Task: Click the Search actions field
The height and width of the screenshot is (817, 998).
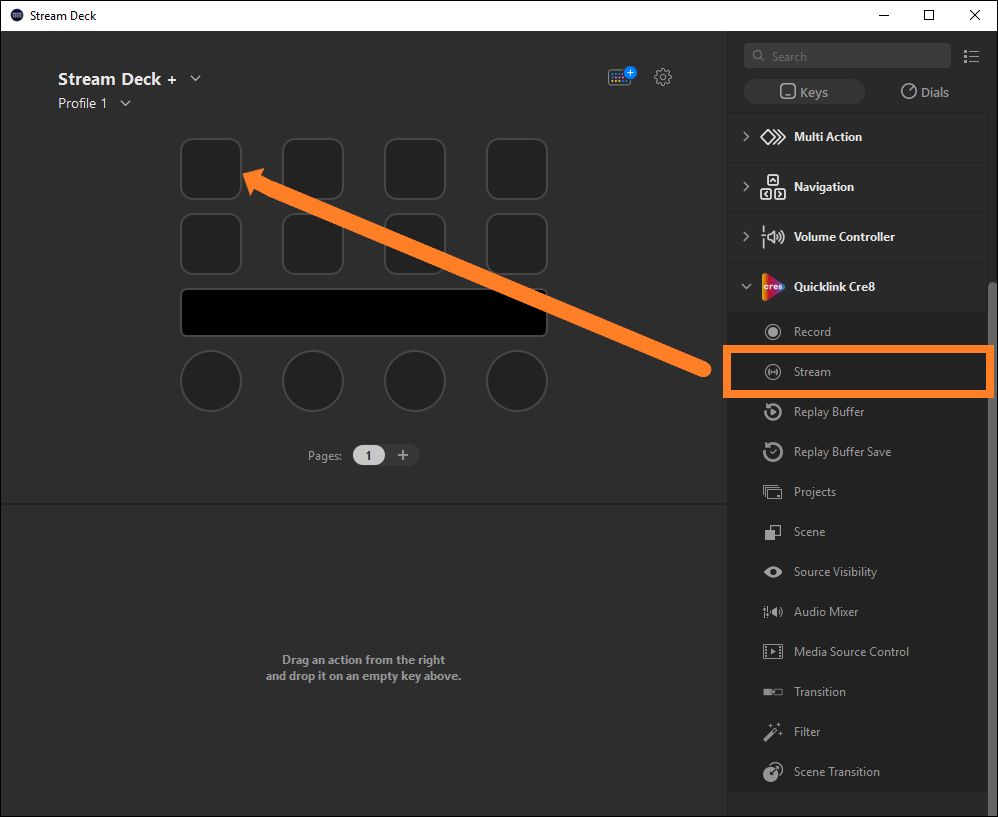Action: coord(847,56)
